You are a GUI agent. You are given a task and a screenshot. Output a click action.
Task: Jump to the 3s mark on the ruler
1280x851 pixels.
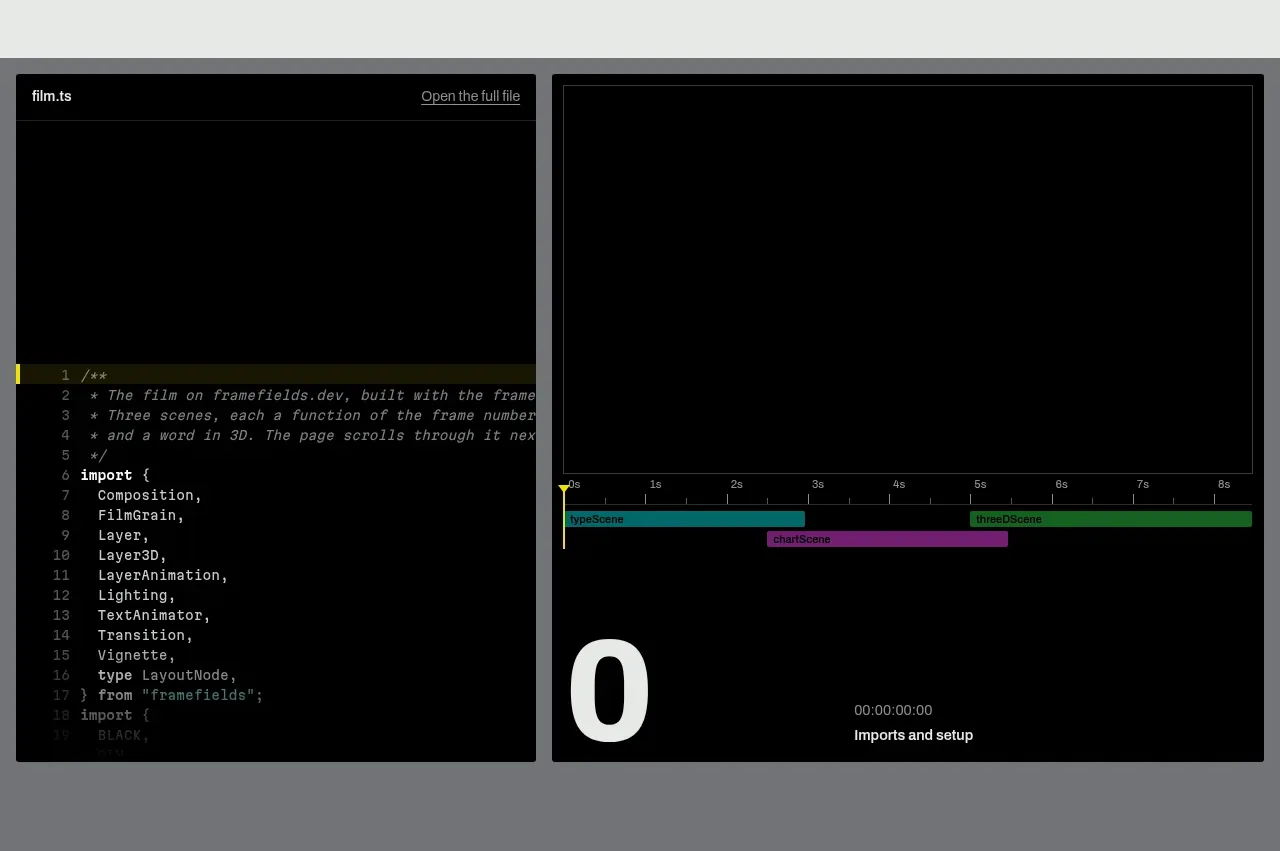817,484
